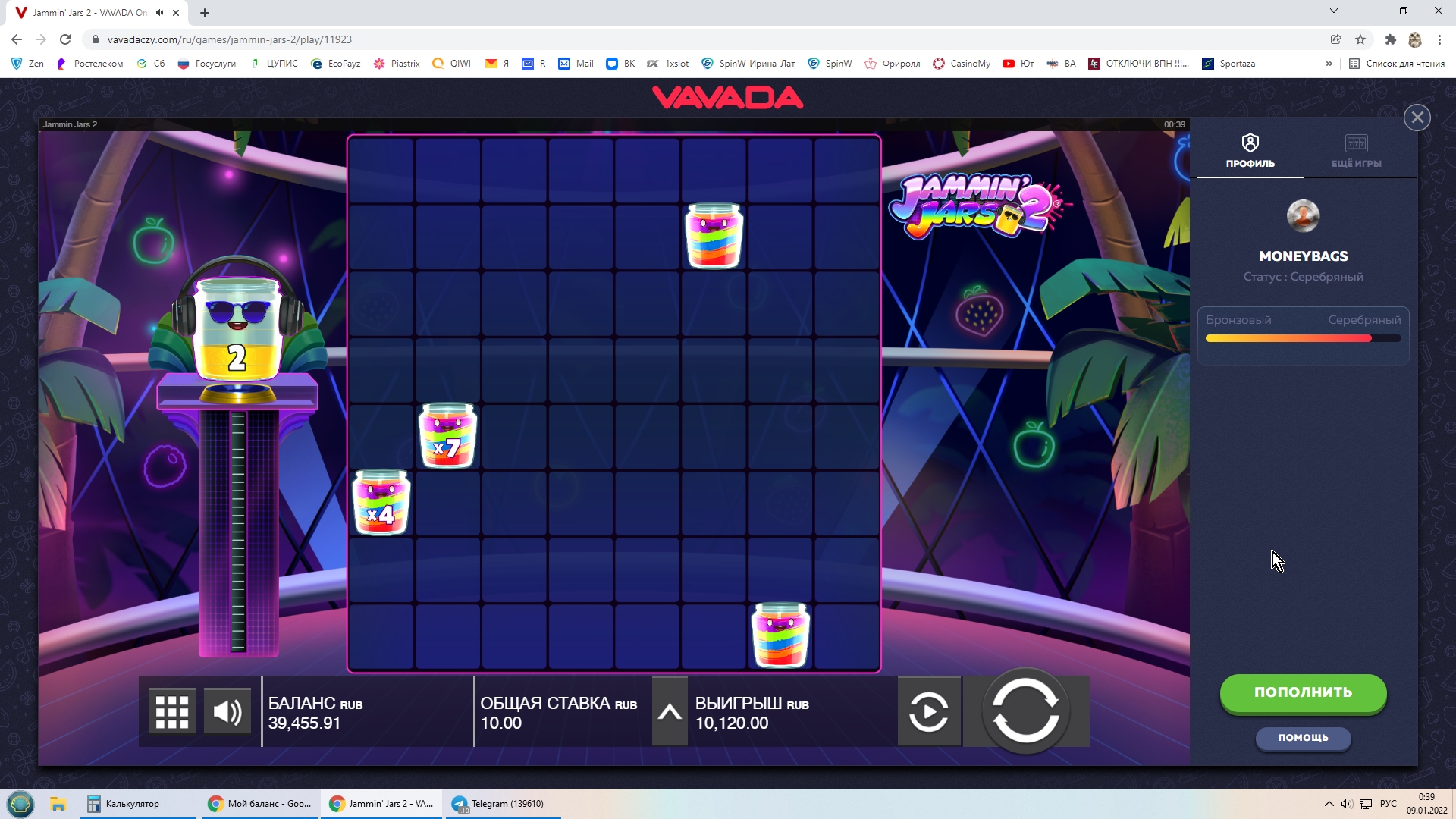Open the Фриролл bookmark

pos(893,64)
